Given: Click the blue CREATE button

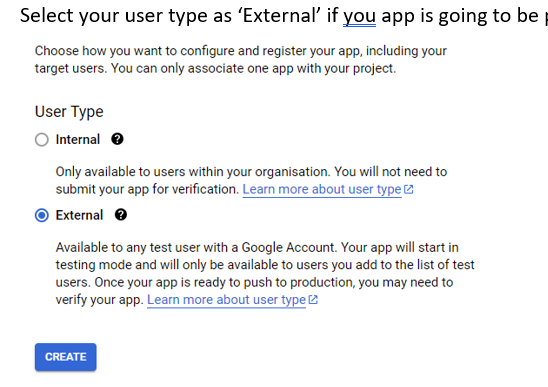Looking at the screenshot, I should (x=66, y=357).
